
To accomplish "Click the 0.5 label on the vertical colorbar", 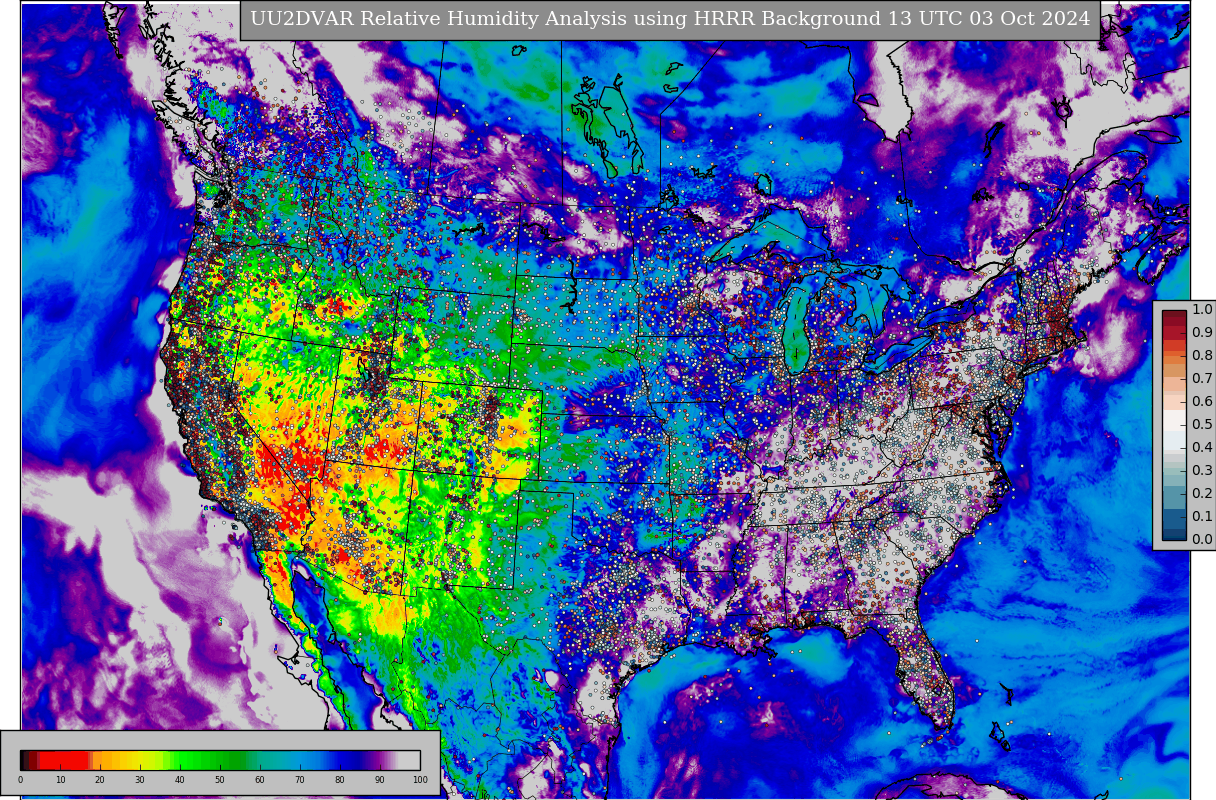I will (1202, 425).
